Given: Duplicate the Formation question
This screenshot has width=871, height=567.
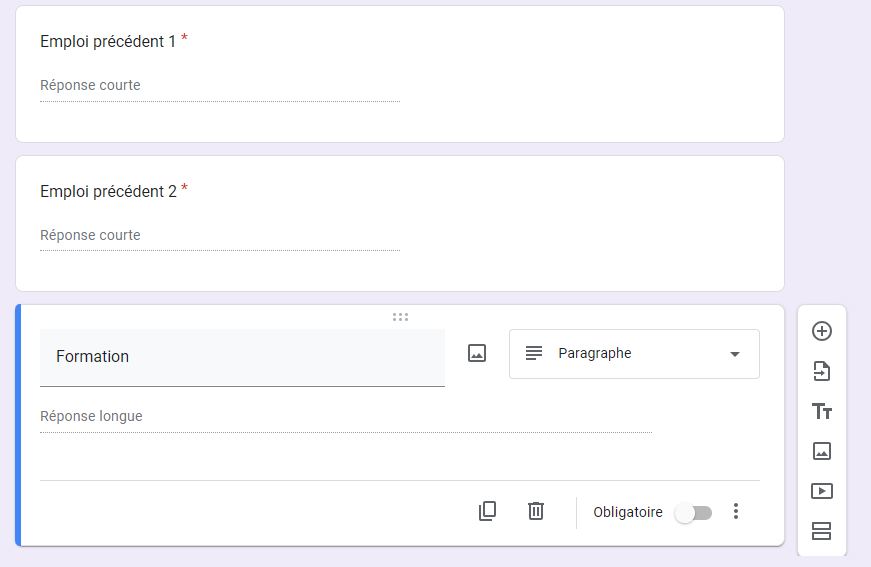Looking at the screenshot, I should 487,511.
